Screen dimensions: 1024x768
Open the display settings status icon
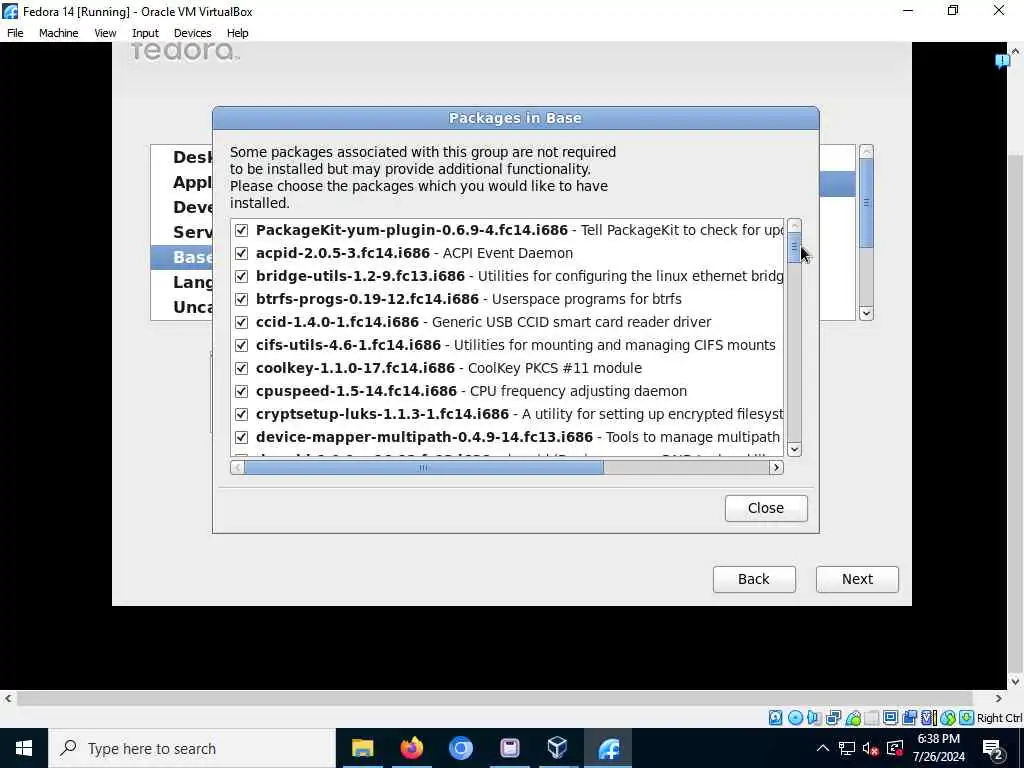pos(890,718)
